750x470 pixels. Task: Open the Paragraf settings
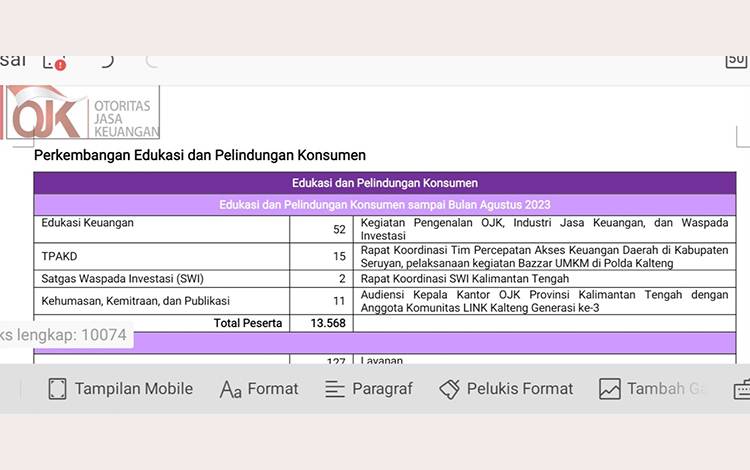pyautogui.click(x=369, y=389)
